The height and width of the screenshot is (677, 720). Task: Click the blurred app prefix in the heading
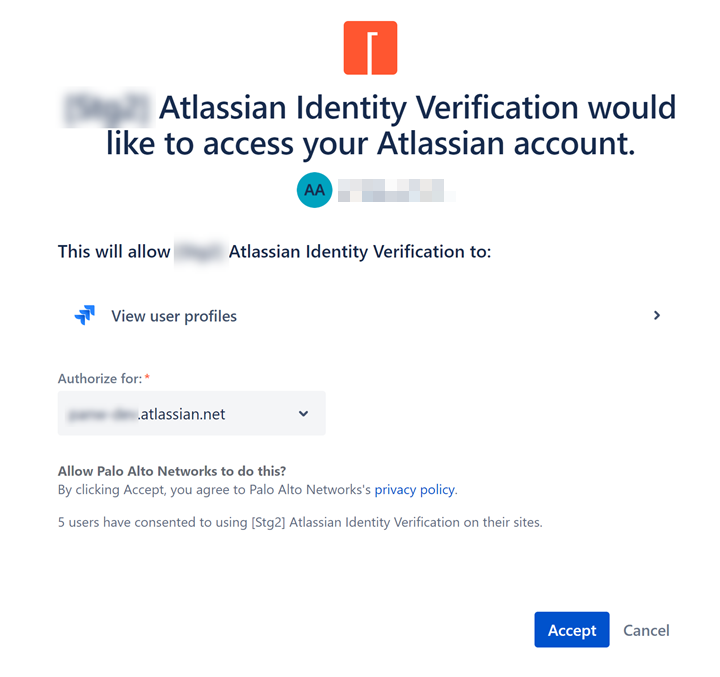tap(106, 107)
